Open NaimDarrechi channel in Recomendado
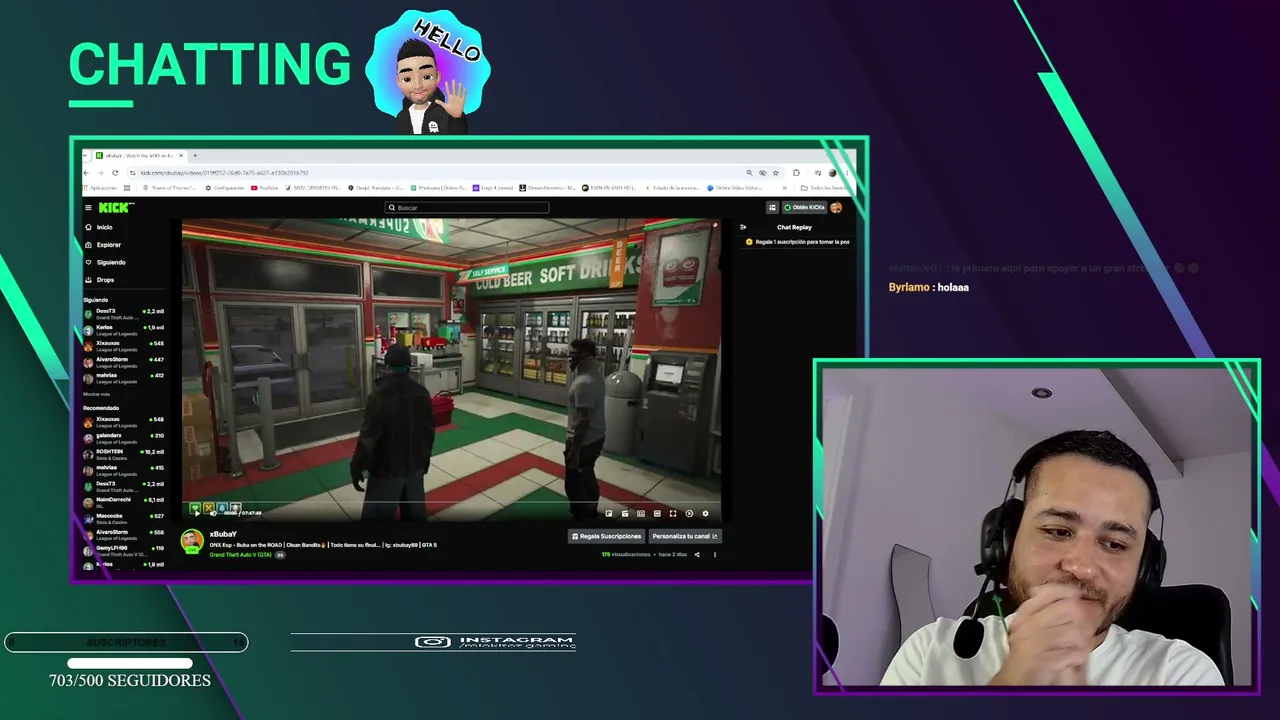This screenshot has width=1280, height=720. 123,502
